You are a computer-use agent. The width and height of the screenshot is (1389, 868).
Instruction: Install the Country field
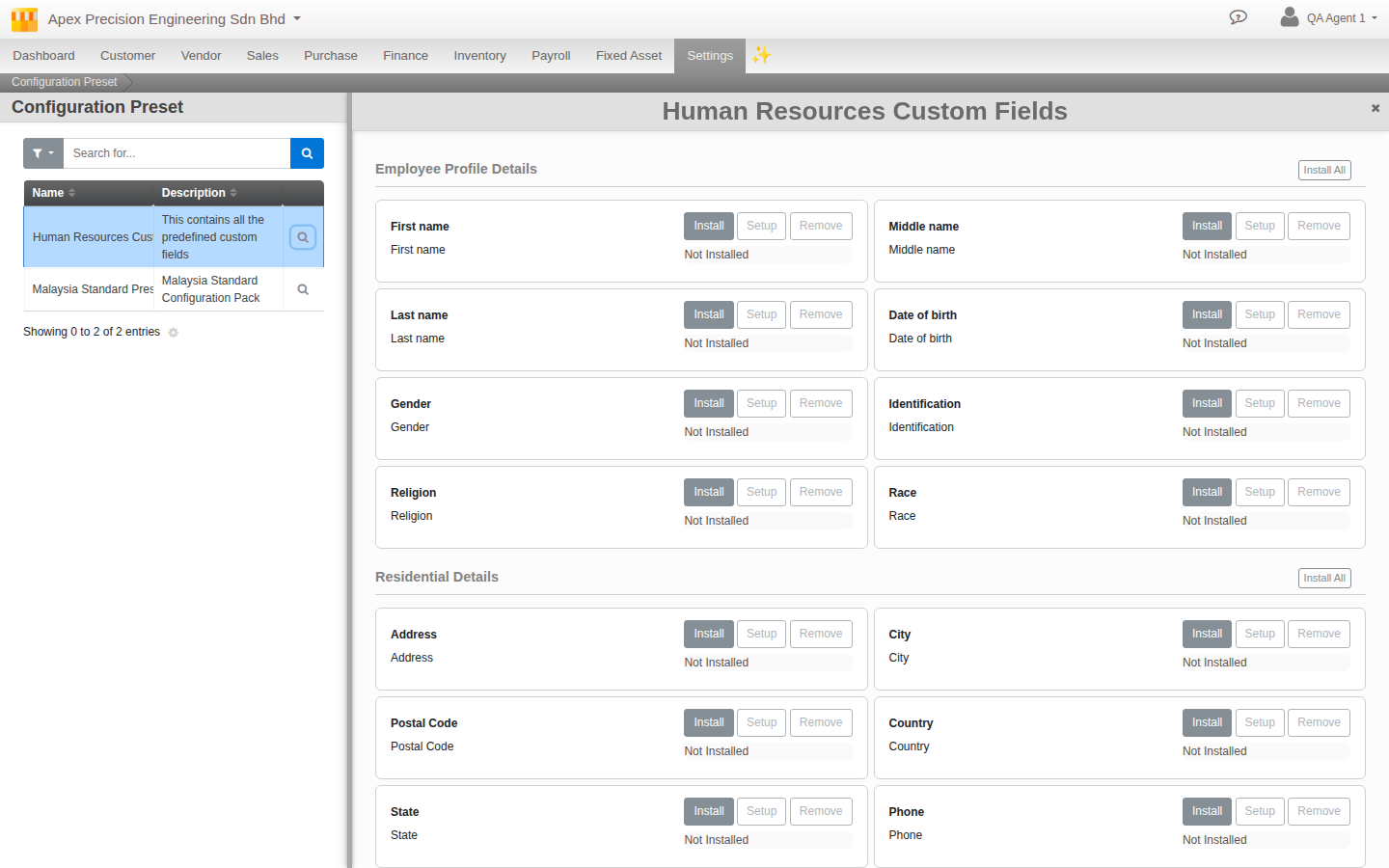[1207, 722]
